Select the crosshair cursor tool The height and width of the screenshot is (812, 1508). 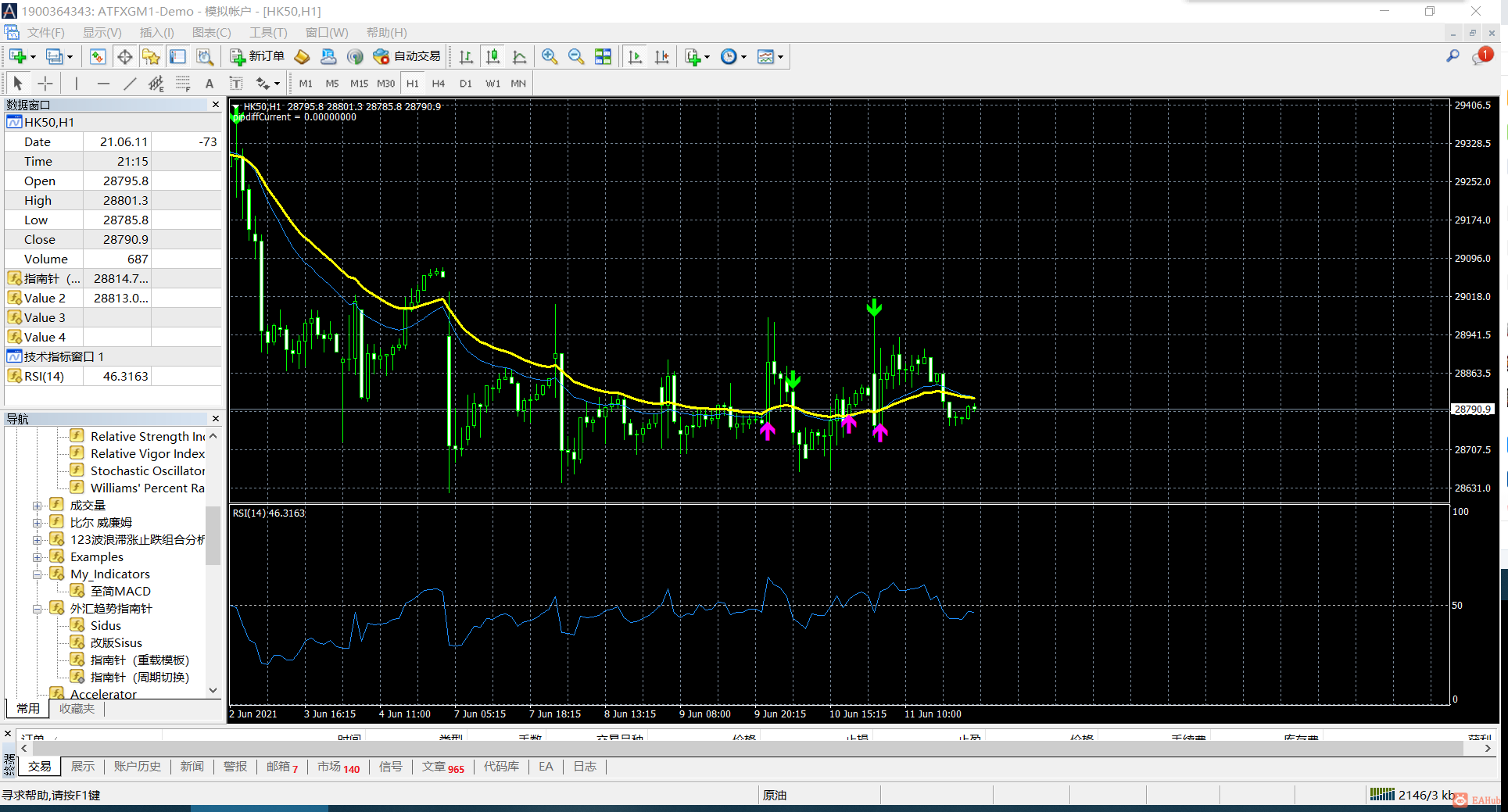tap(45, 84)
